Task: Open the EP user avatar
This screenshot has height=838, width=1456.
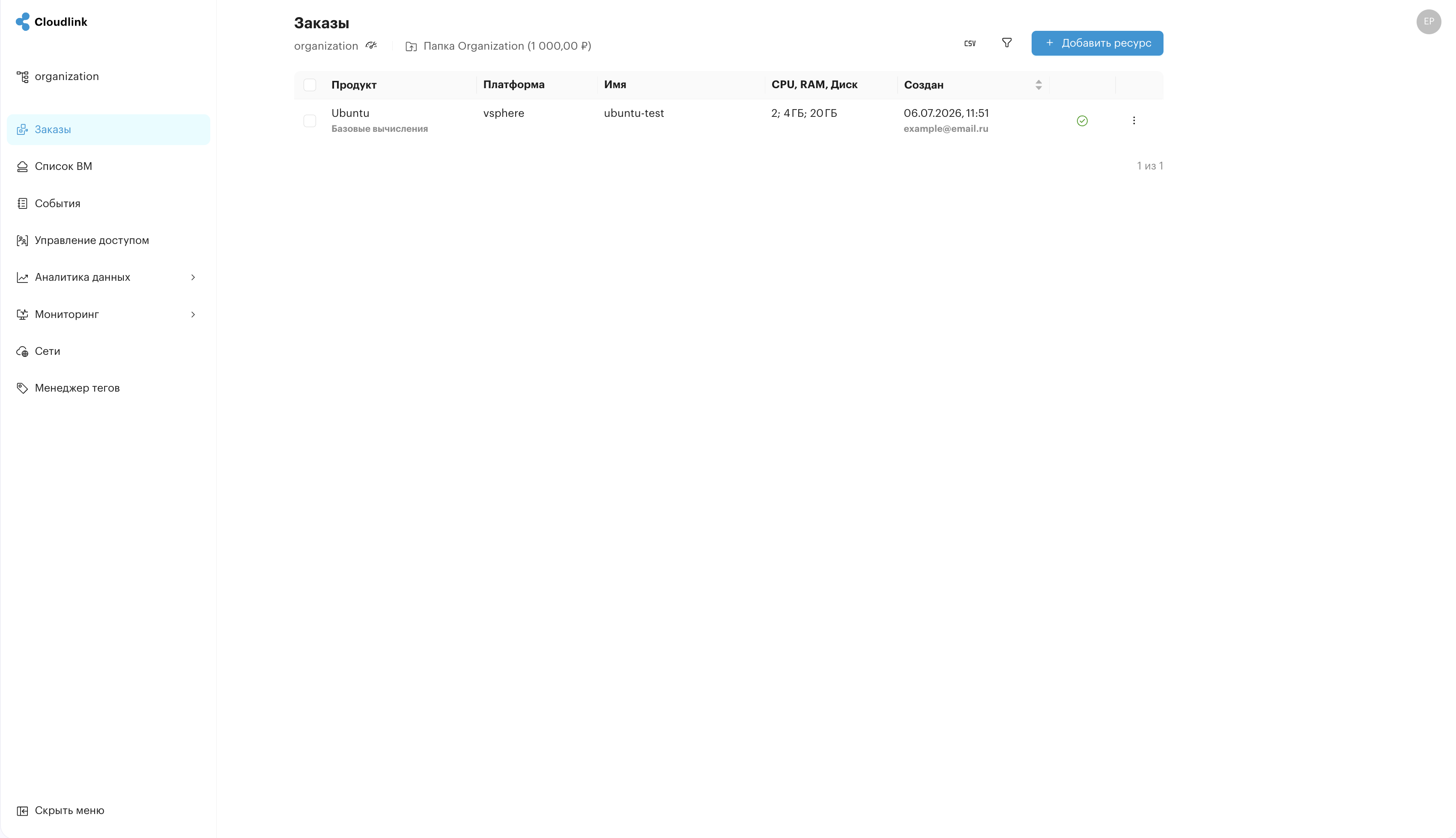Action: [x=1428, y=22]
